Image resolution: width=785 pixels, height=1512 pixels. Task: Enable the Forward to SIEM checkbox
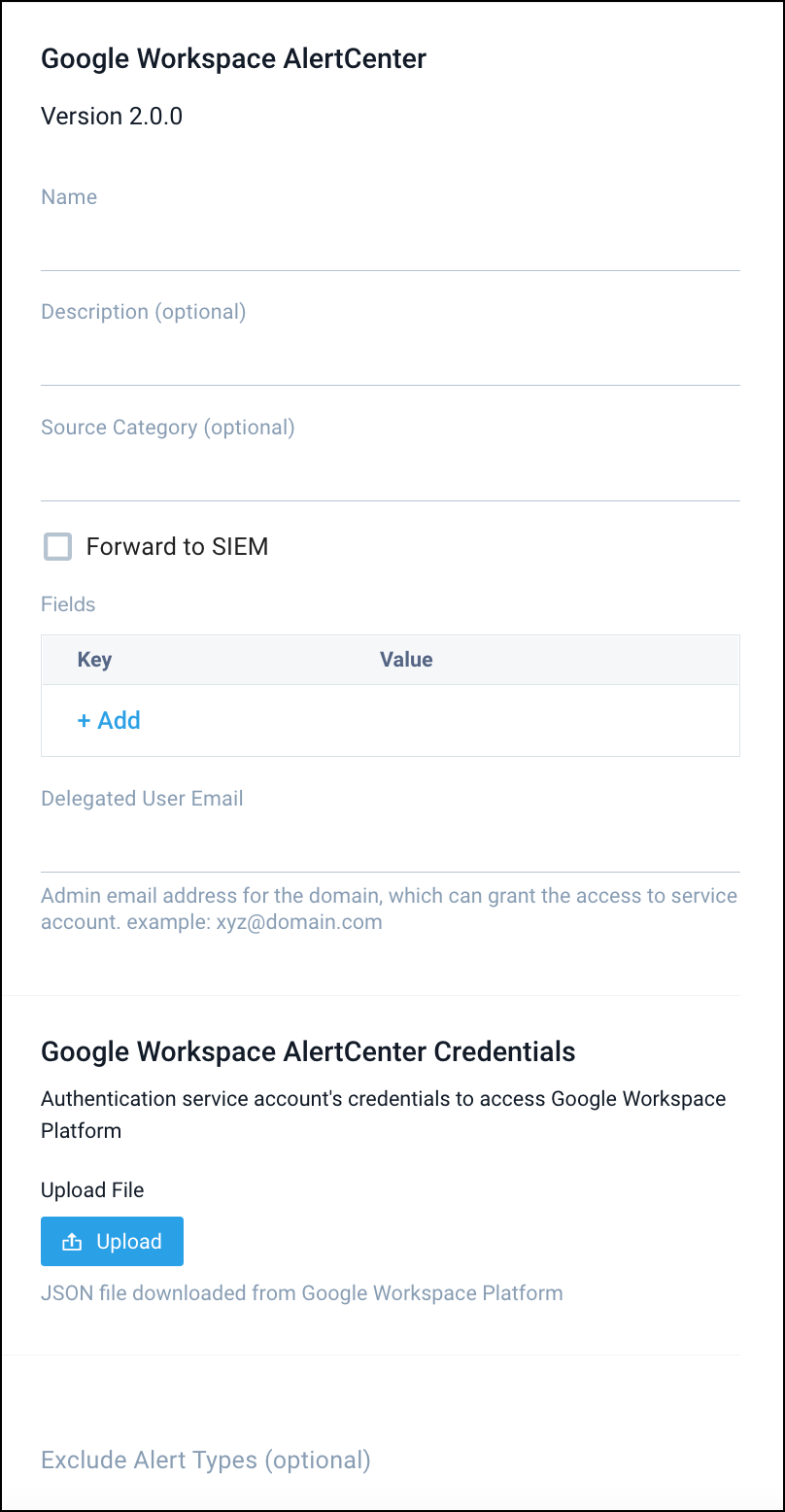tap(57, 546)
